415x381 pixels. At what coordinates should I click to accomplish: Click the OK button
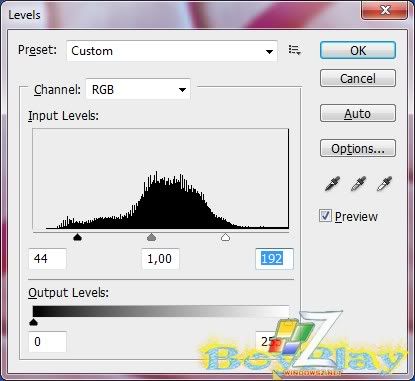click(358, 50)
